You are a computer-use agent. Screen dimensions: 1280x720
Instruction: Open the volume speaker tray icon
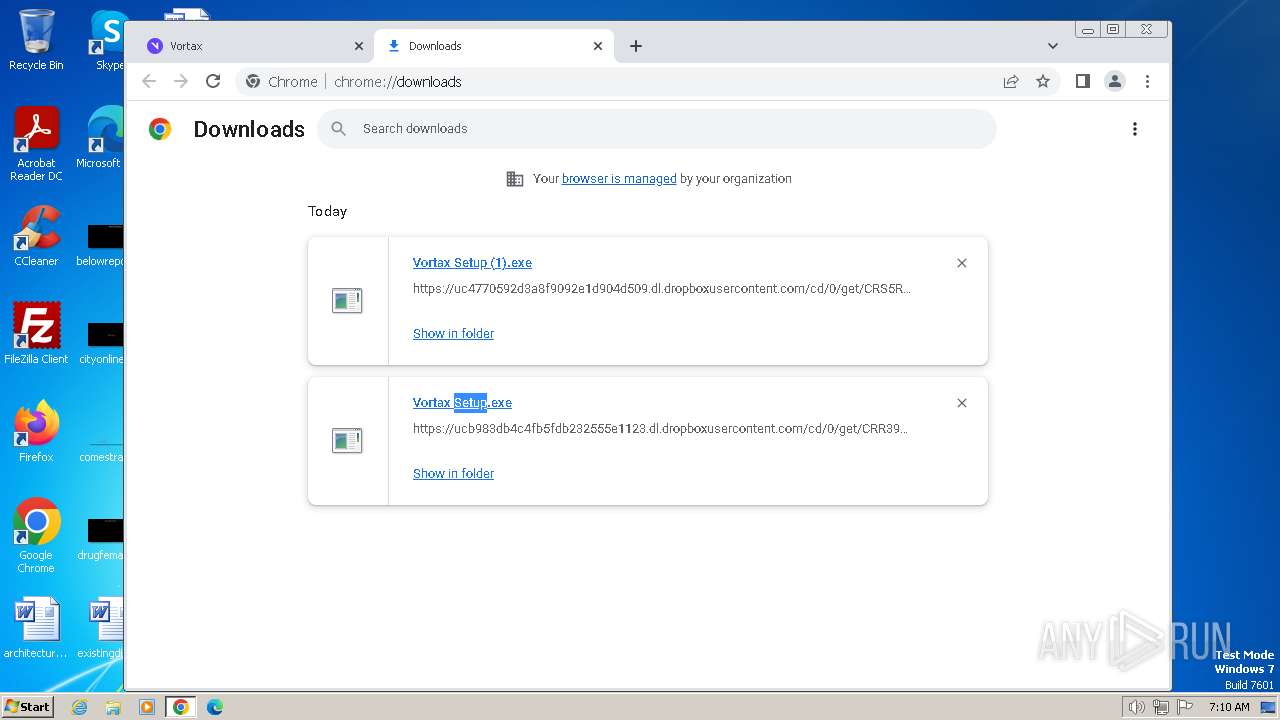1136,707
